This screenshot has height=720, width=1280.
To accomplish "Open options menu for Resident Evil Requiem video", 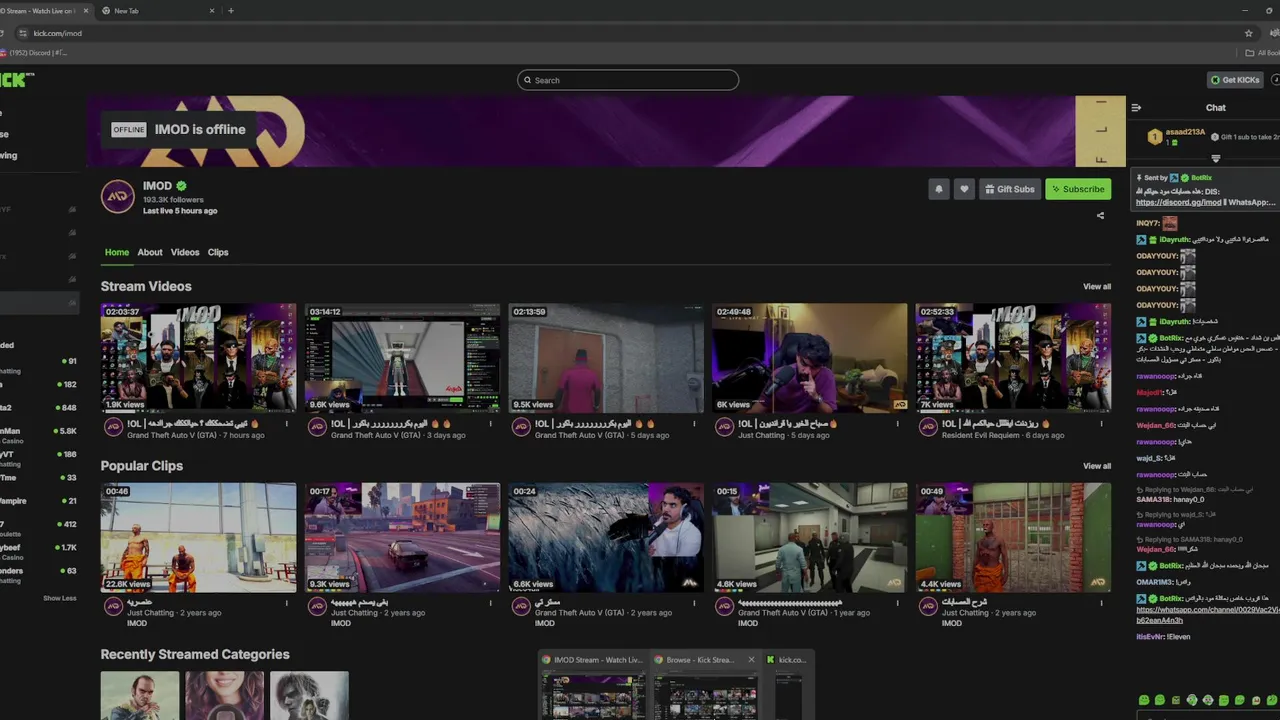I will pyautogui.click(x=1102, y=424).
